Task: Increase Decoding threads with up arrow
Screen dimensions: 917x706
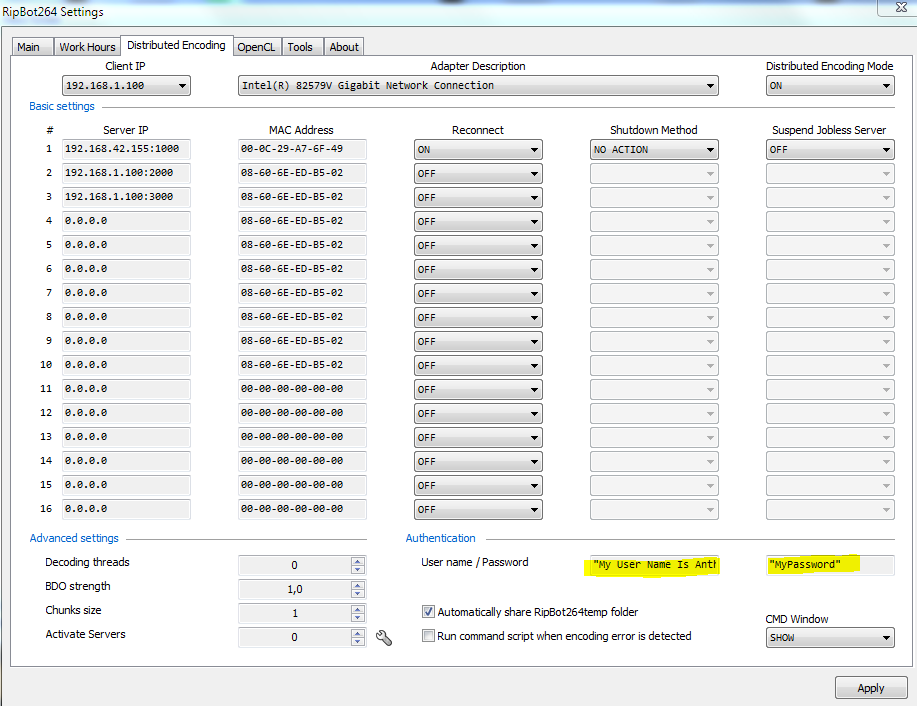Action: pyautogui.click(x=358, y=562)
